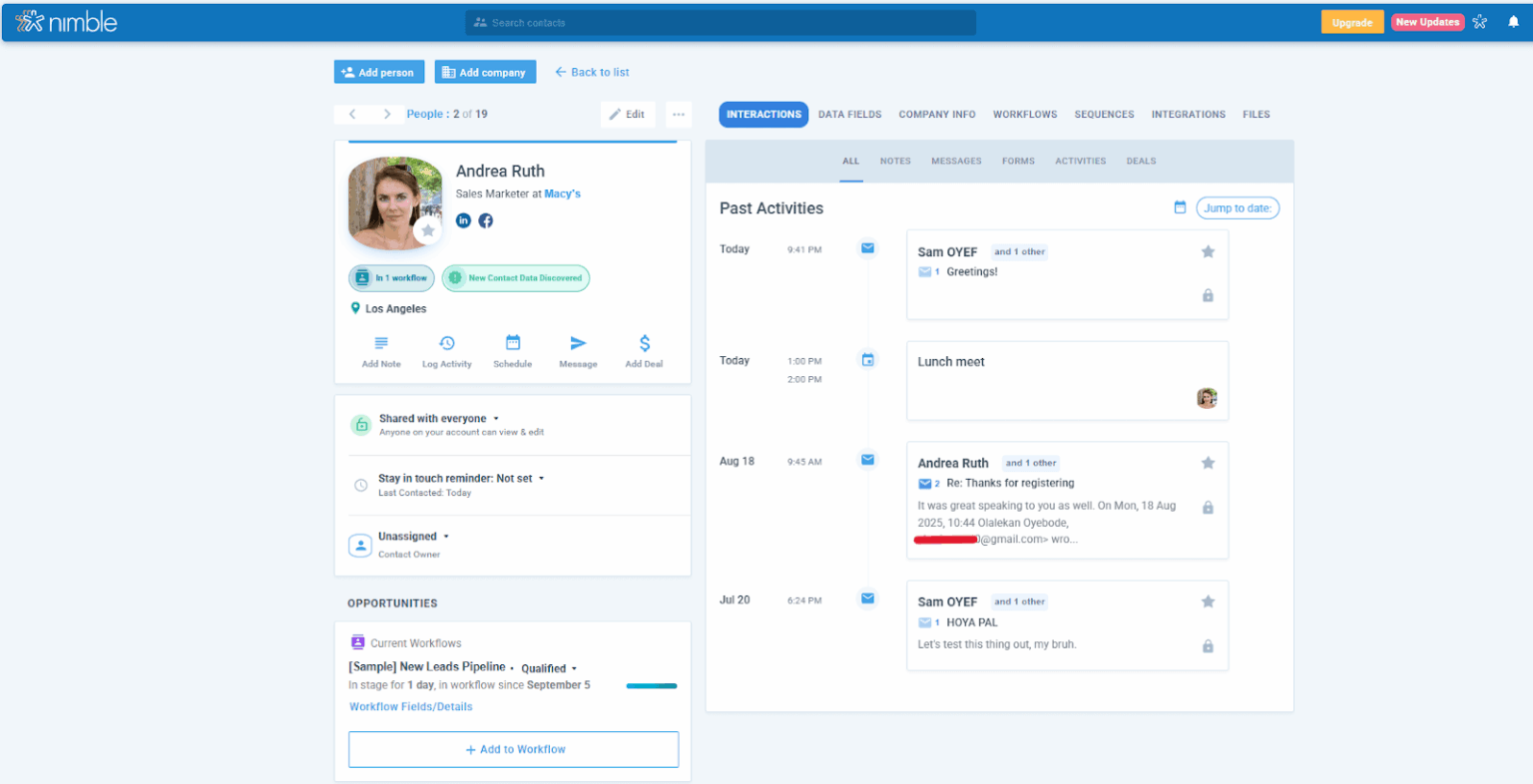
Task: Open the MESSAGES filter tab
Action: 955,161
